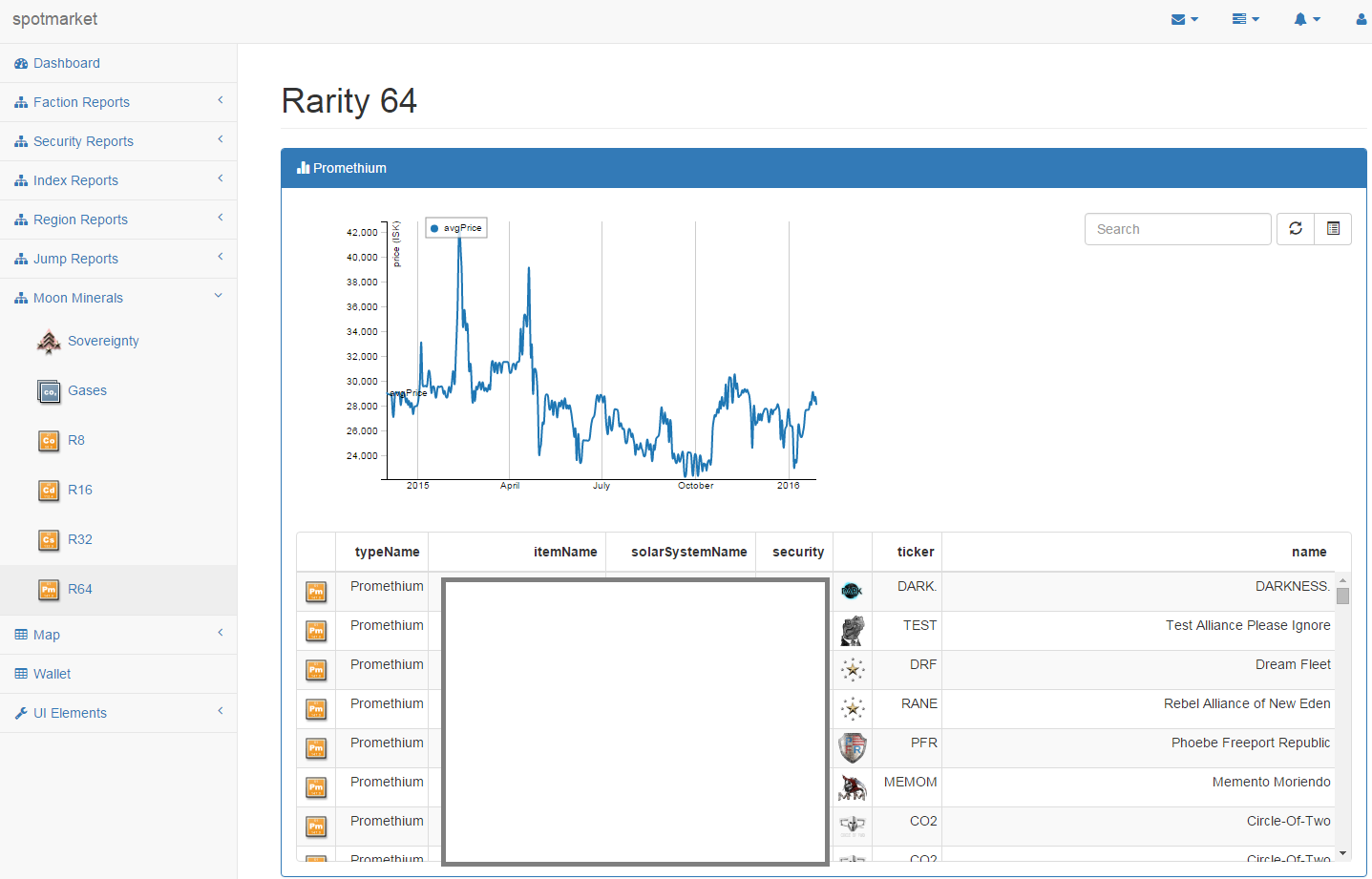The height and width of the screenshot is (879, 1372).
Task: Open the tasks list dropdown in header
Action: [1245, 19]
